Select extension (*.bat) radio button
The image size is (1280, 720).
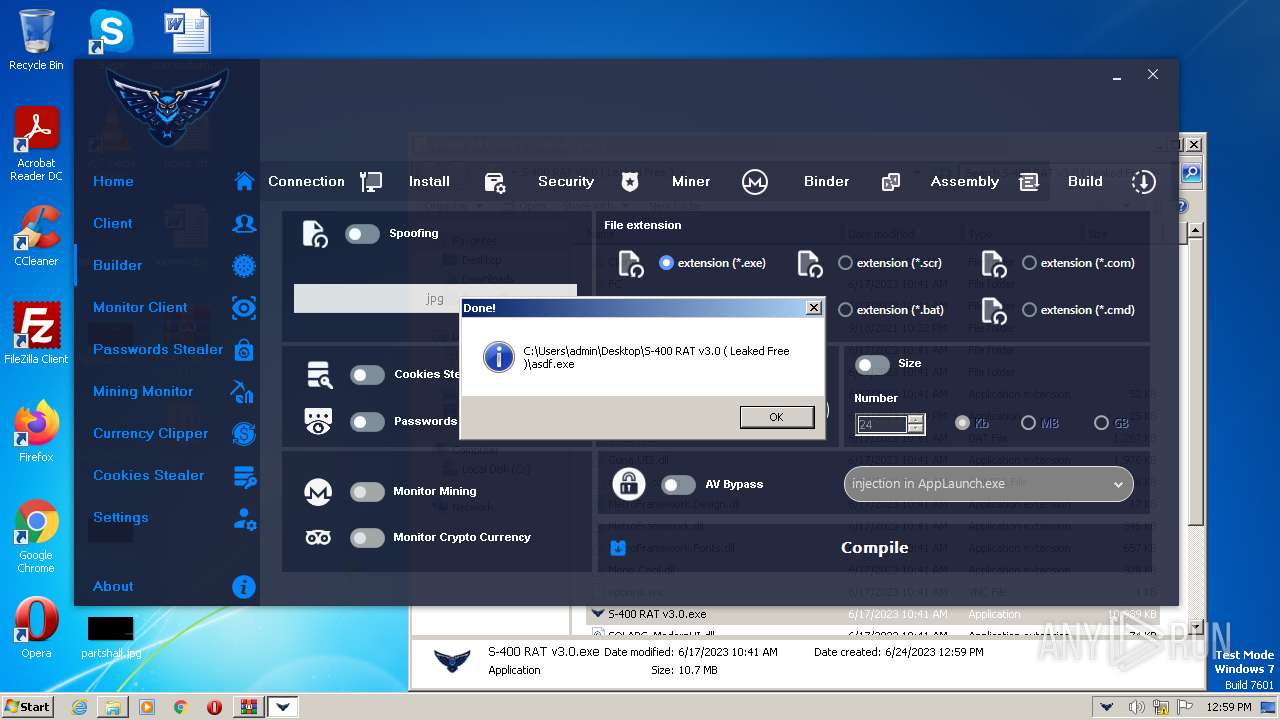pos(846,310)
